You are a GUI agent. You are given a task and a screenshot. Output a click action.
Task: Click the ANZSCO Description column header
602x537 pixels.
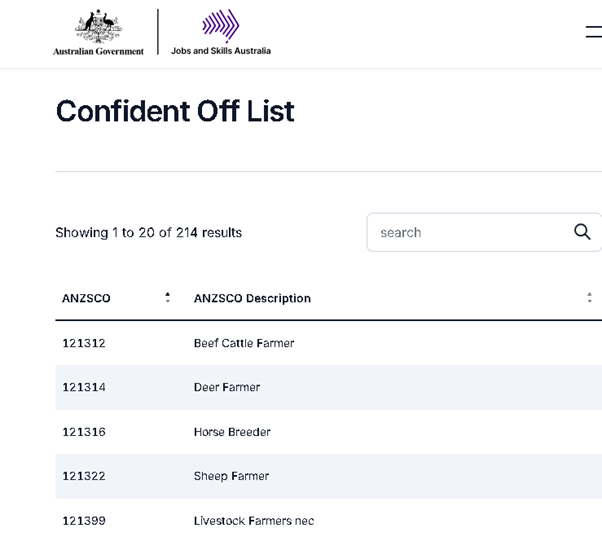[252, 298]
